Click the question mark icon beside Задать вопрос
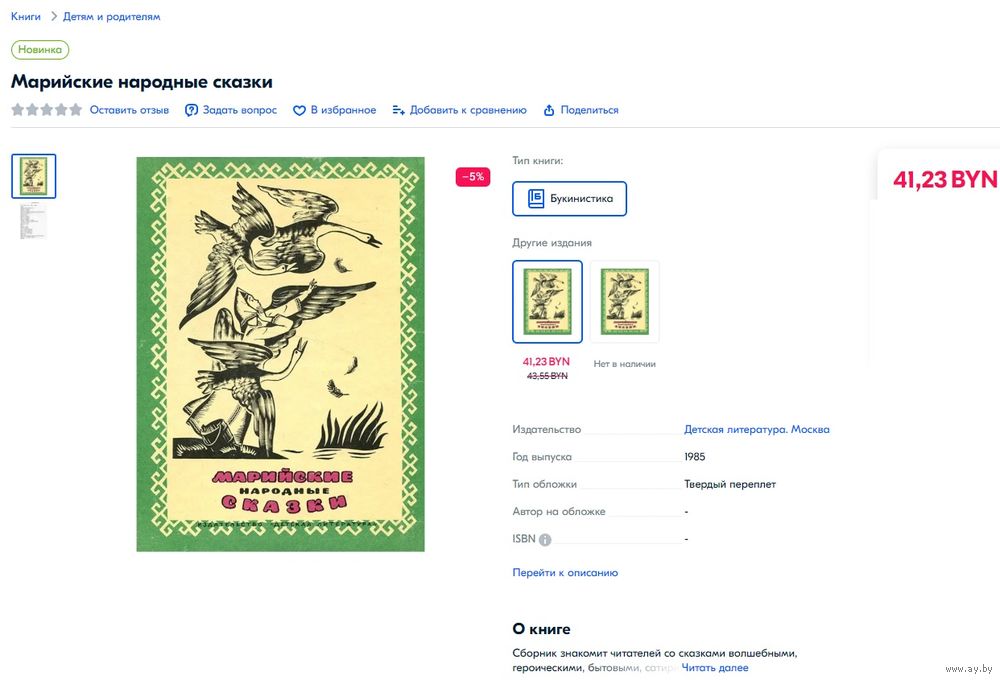This screenshot has height=680, width=1000. click(x=191, y=110)
